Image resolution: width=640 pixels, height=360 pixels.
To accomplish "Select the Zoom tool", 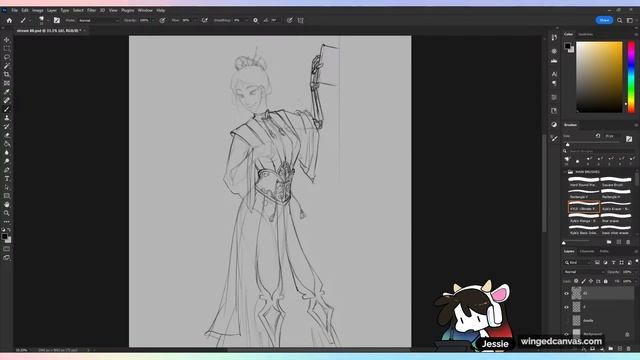I will coord(7,213).
